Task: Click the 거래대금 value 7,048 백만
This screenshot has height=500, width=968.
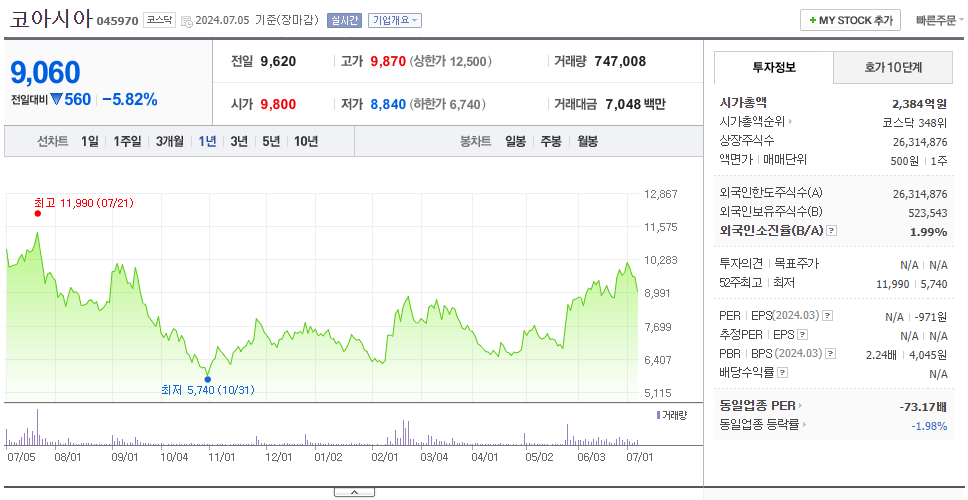Action: 635,104
